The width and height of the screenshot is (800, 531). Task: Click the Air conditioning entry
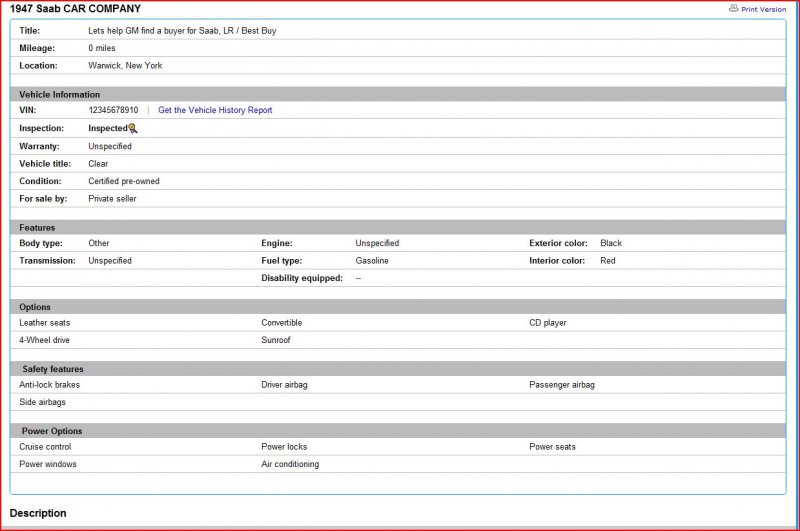click(x=290, y=464)
